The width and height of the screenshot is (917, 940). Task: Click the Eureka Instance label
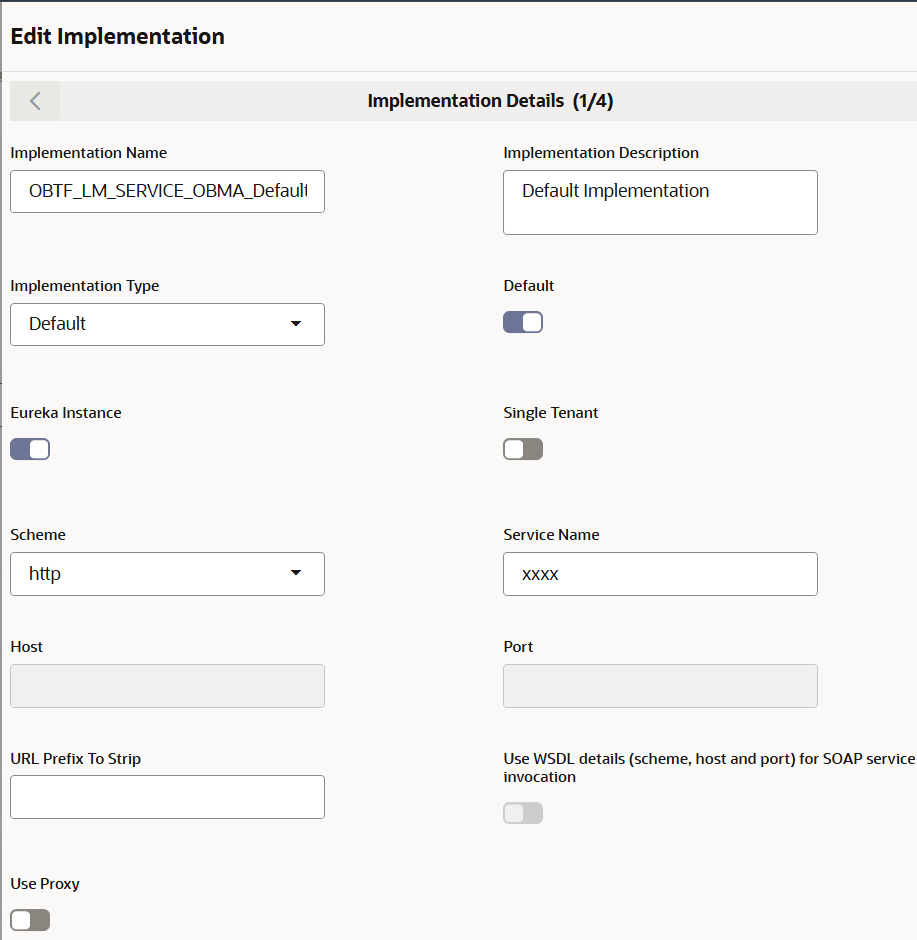point(66,413)
